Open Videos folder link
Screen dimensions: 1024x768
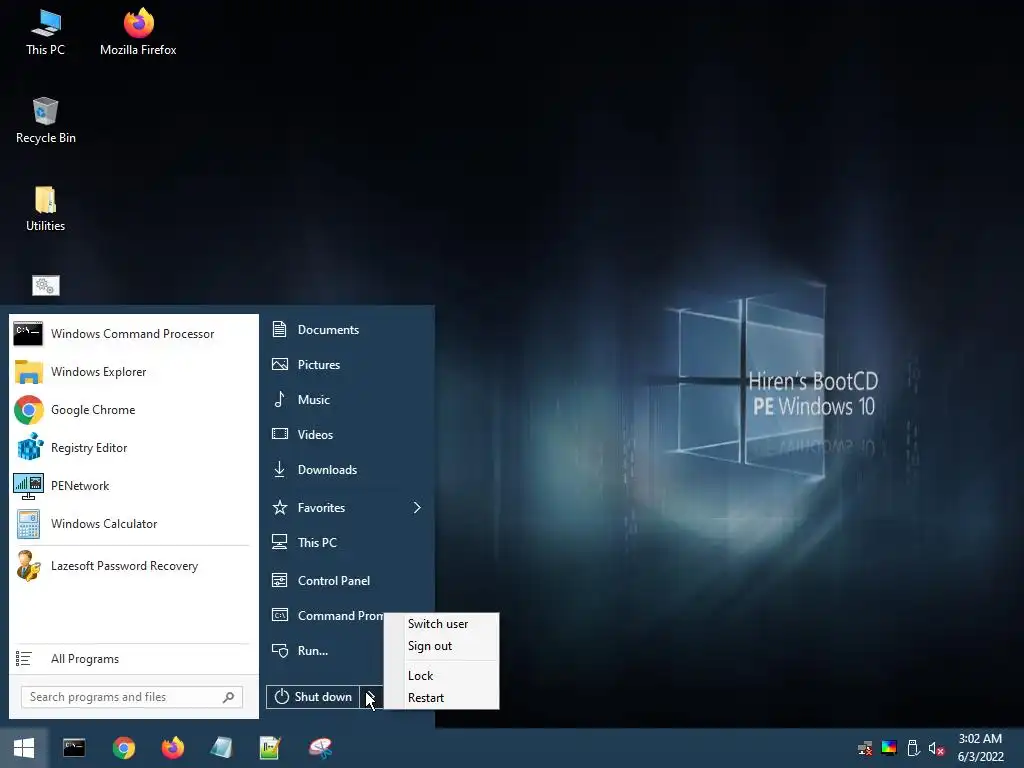(347, 434)
